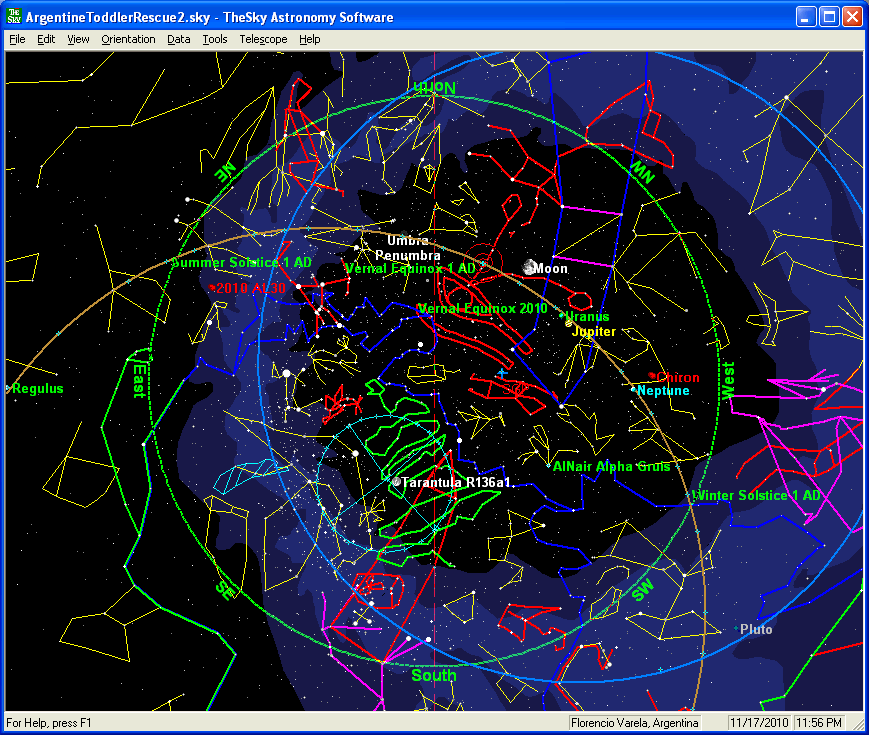Select the Neptune marker on the chart
This screenshot has width=869, height=735.
coord(634,389)
